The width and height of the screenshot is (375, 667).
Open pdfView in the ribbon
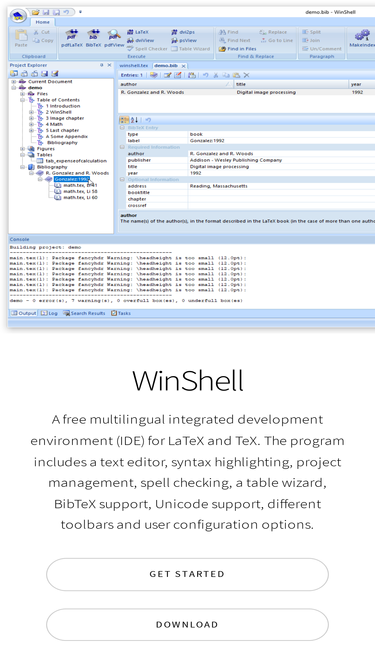point(114,38)
